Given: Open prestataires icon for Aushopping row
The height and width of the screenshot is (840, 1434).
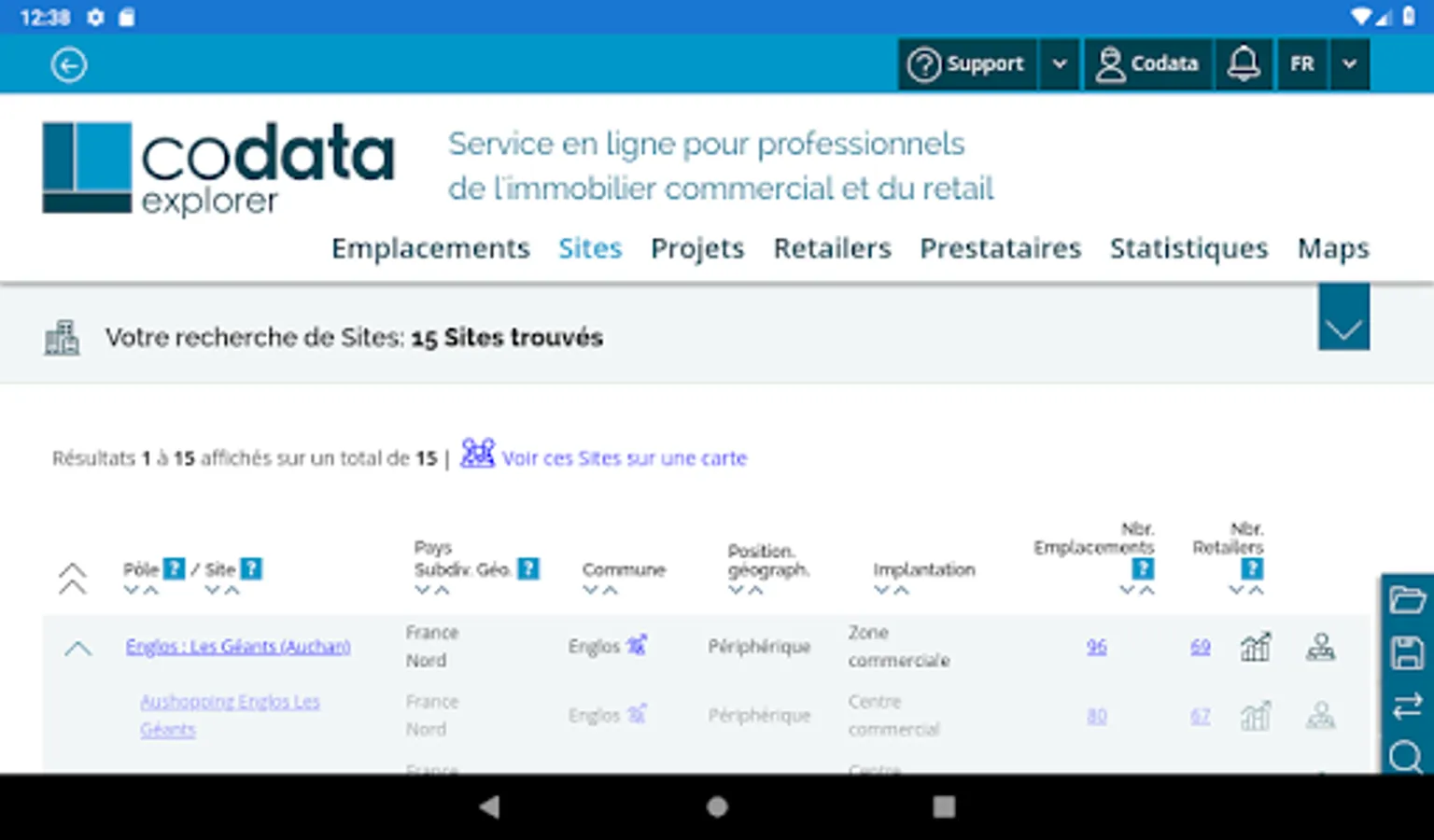Looking at the screenshot, I should point(1320,716).
